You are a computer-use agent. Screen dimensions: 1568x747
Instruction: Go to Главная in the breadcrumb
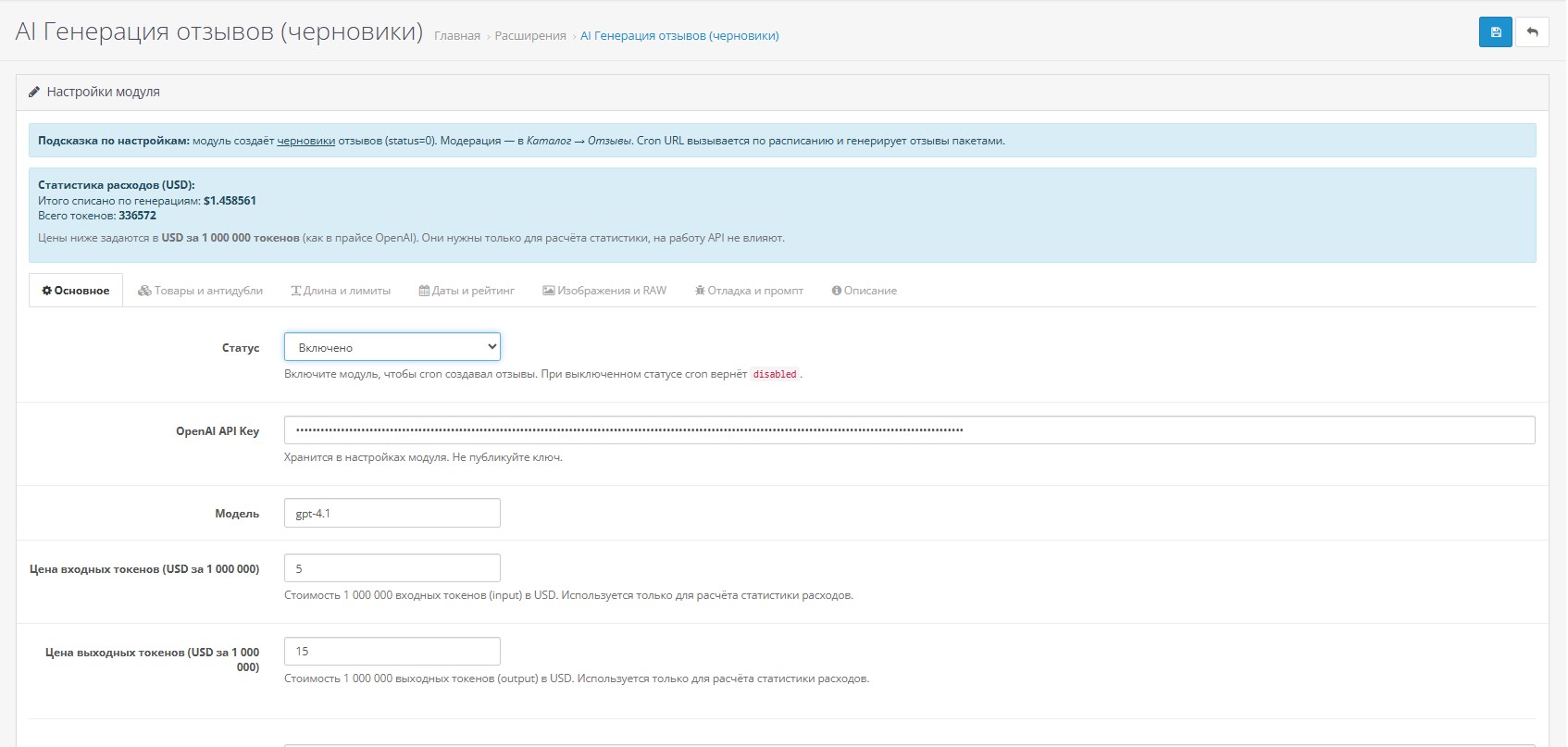coord(456,36)
